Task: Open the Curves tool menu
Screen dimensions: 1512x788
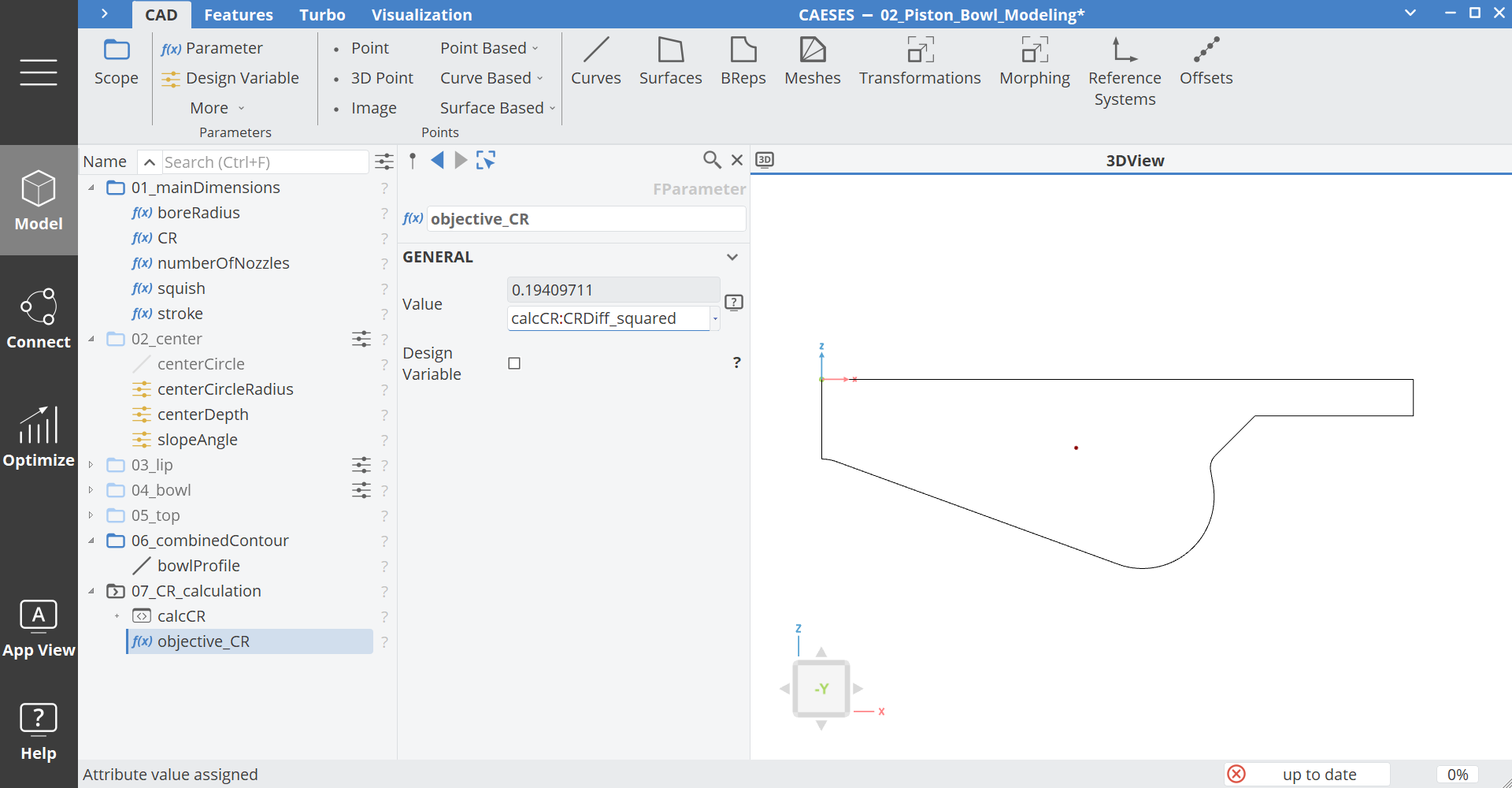Action: [x=596, y=61]
